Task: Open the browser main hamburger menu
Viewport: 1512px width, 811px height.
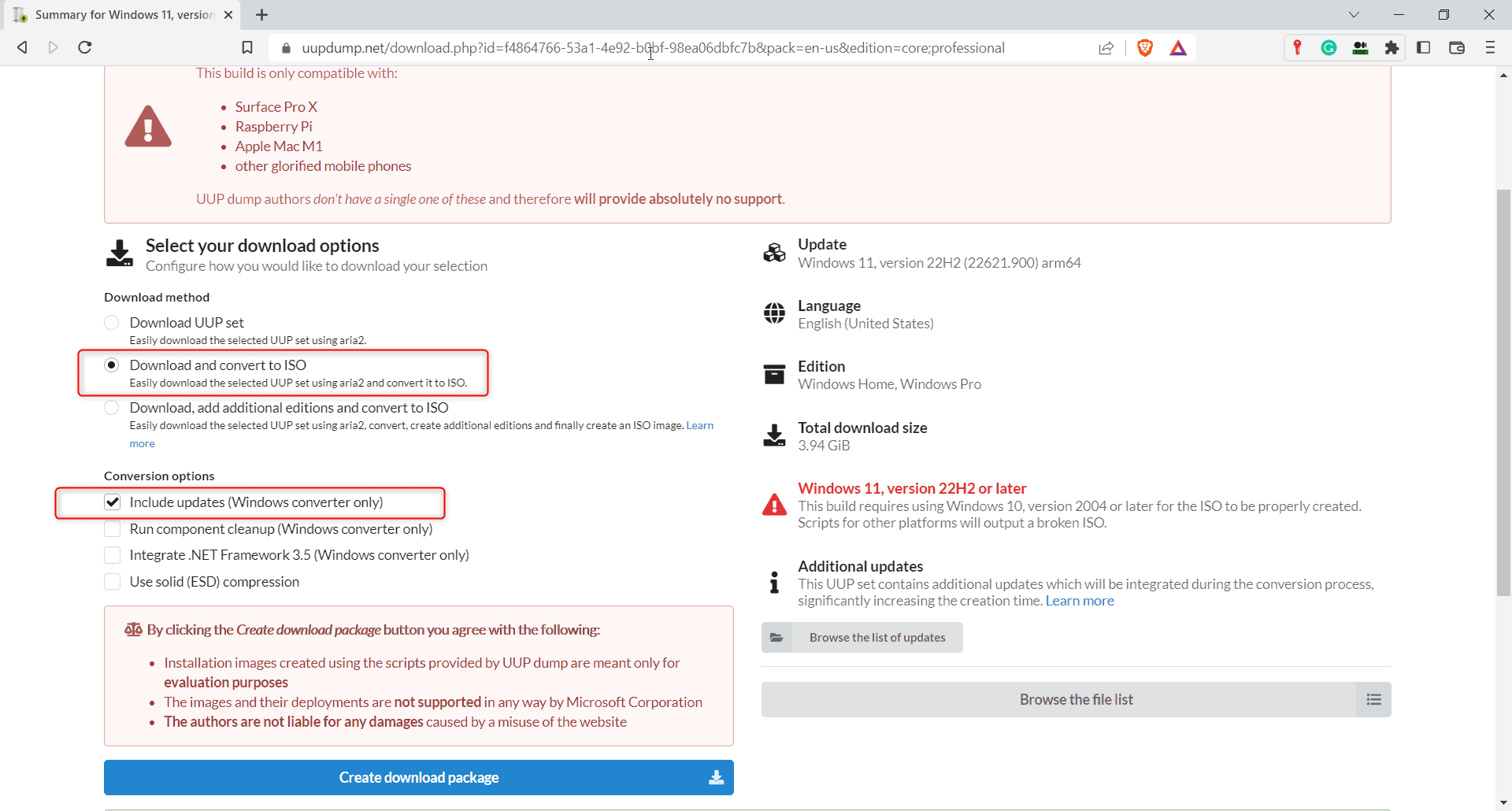Action: coord(1490,47)
